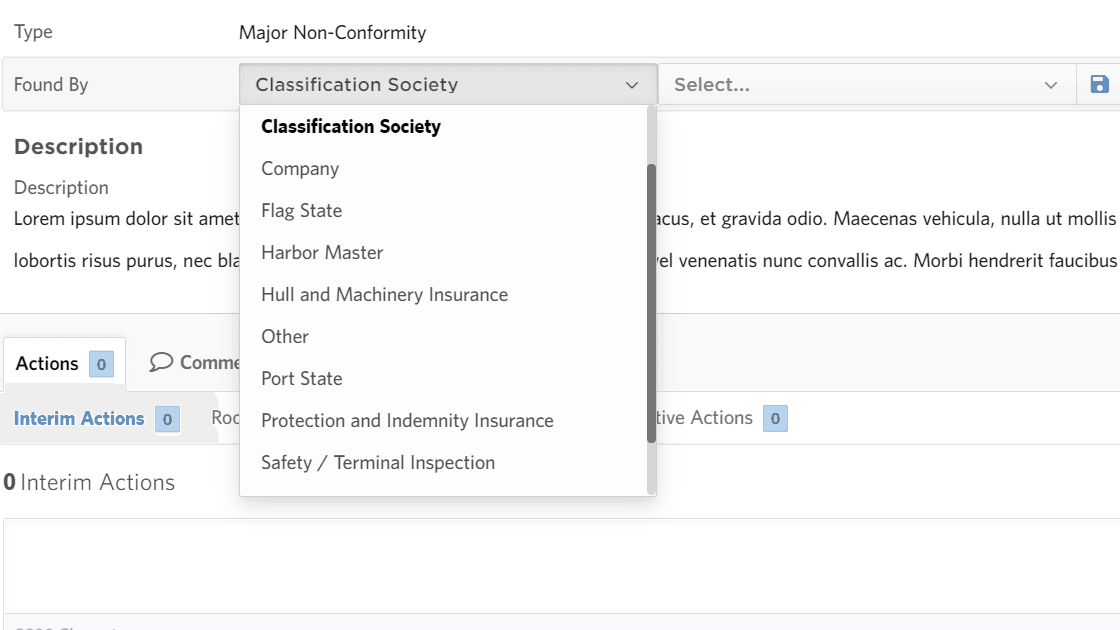Select the highlighted Classification Society option

click(x=351, y=127)
